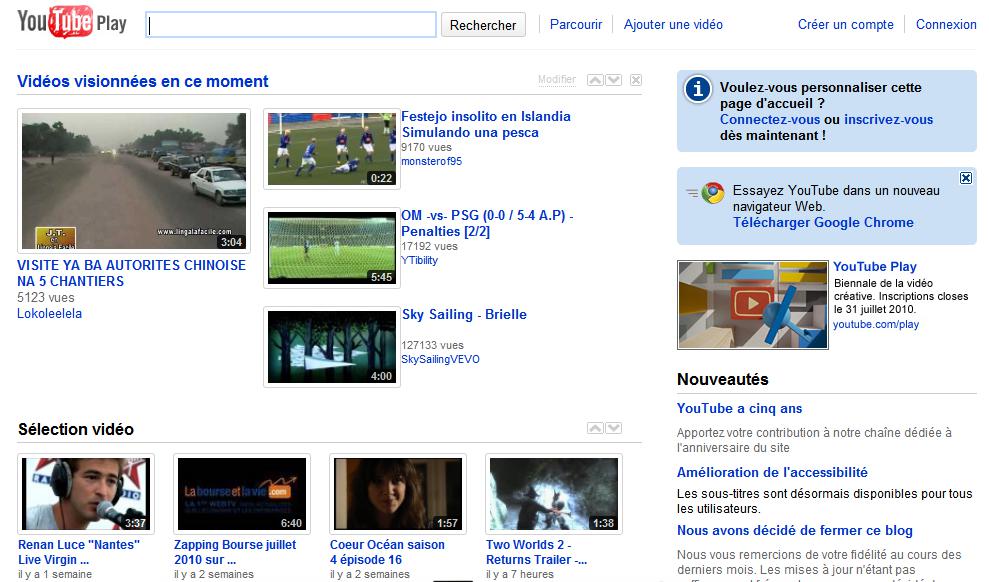This screenshot has width=989, height=582.
Task: Open the YouTube Play biennale thumbnail
Action: point(752,307)
